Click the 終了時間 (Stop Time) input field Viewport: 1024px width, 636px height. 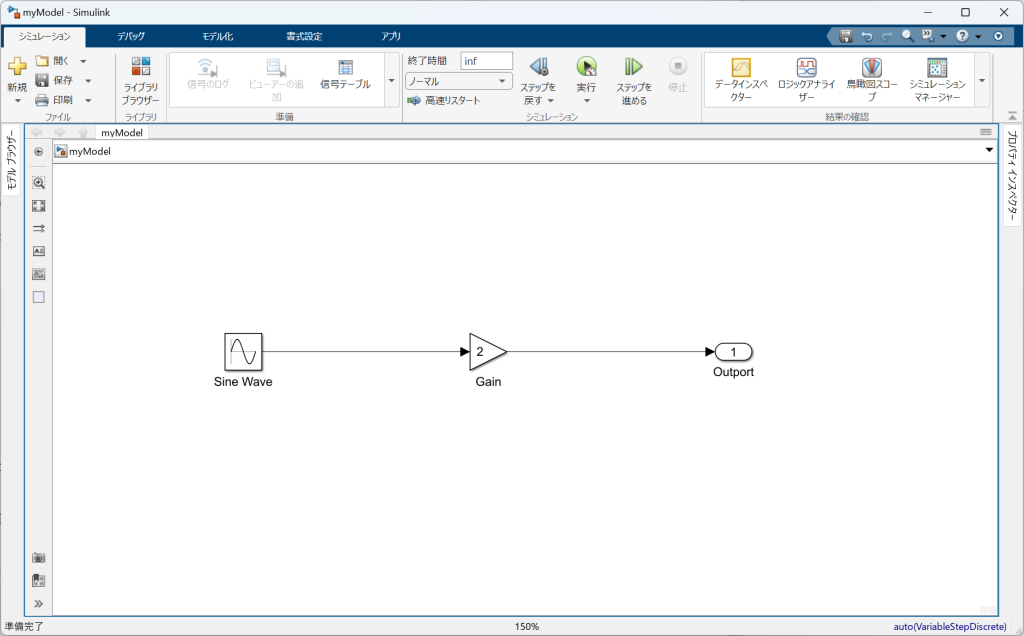click(x=486, y=61)
